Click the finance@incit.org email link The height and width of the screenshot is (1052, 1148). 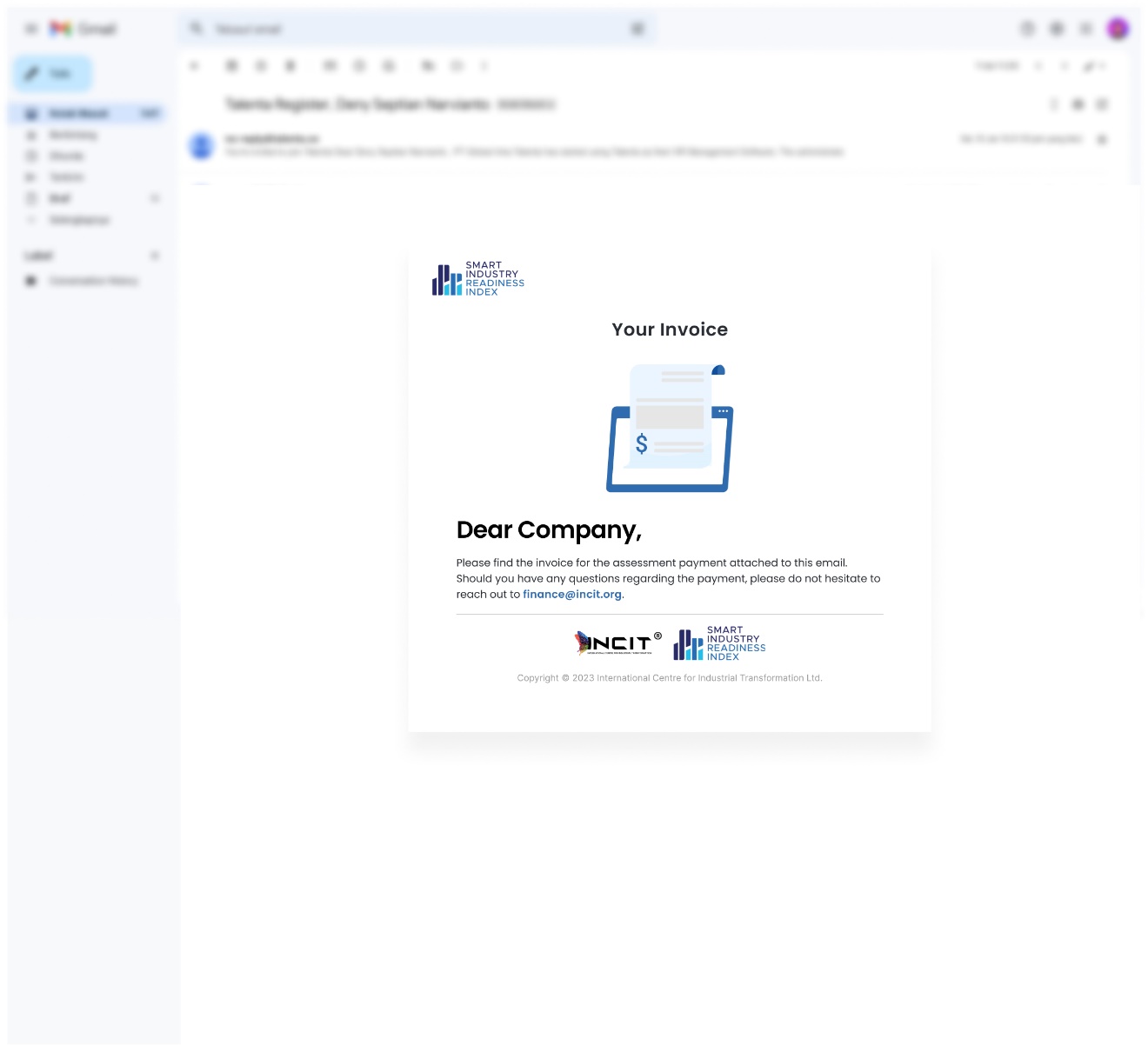(572, 595)
